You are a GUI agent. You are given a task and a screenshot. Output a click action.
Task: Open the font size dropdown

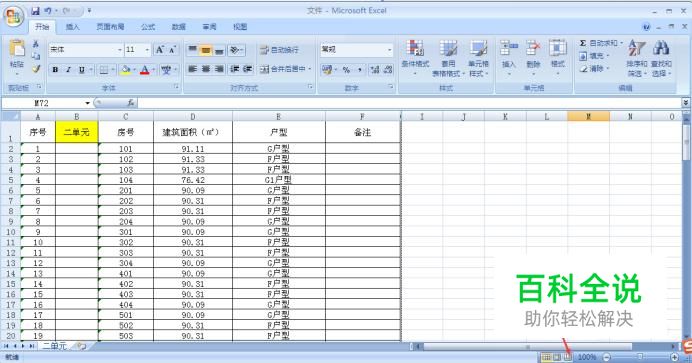click(147, 50)
